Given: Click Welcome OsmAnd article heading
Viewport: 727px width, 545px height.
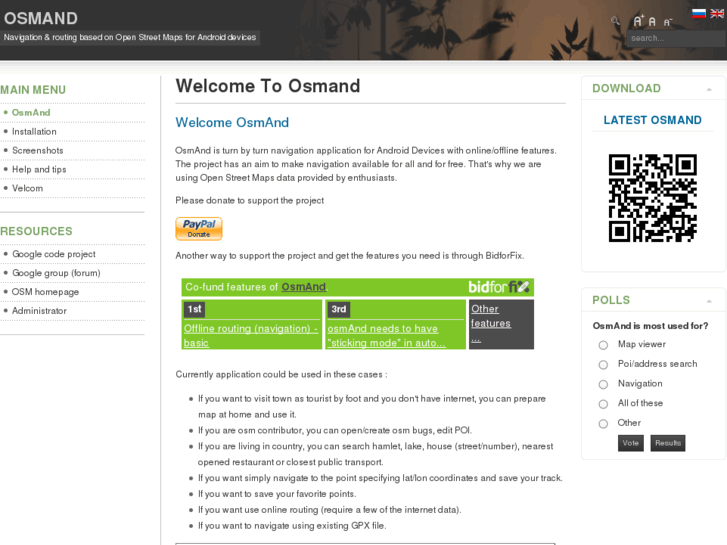Looking at the screenshot, I should (x=232, y=122).
